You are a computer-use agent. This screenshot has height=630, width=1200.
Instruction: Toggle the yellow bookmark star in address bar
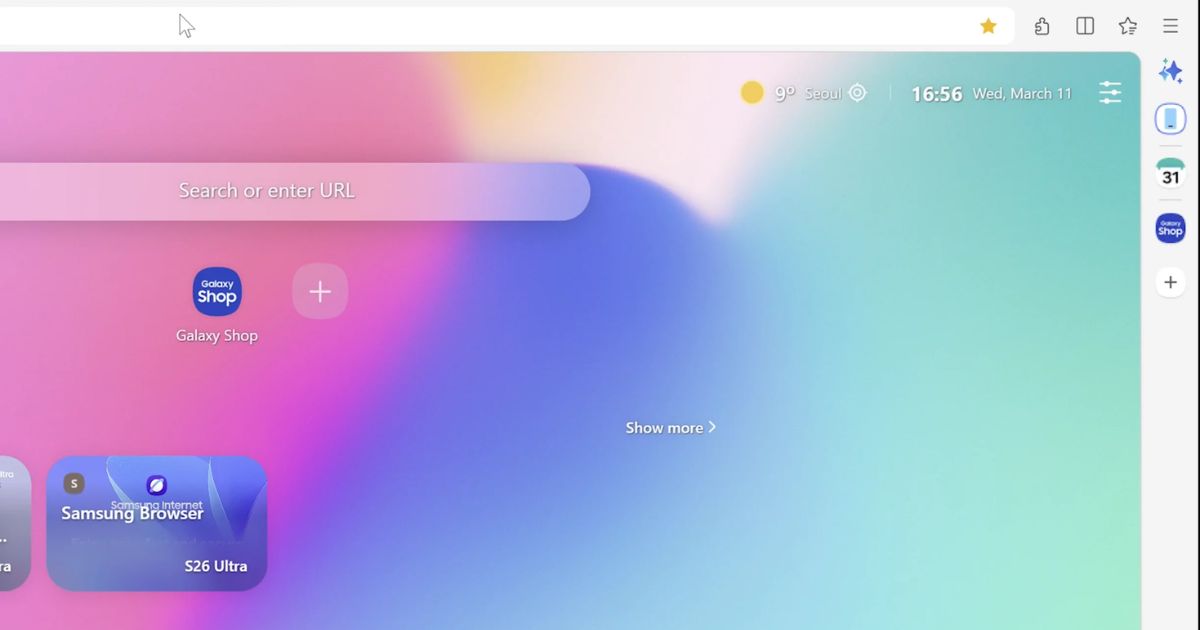pyautogui.click(x=988, y=25)
